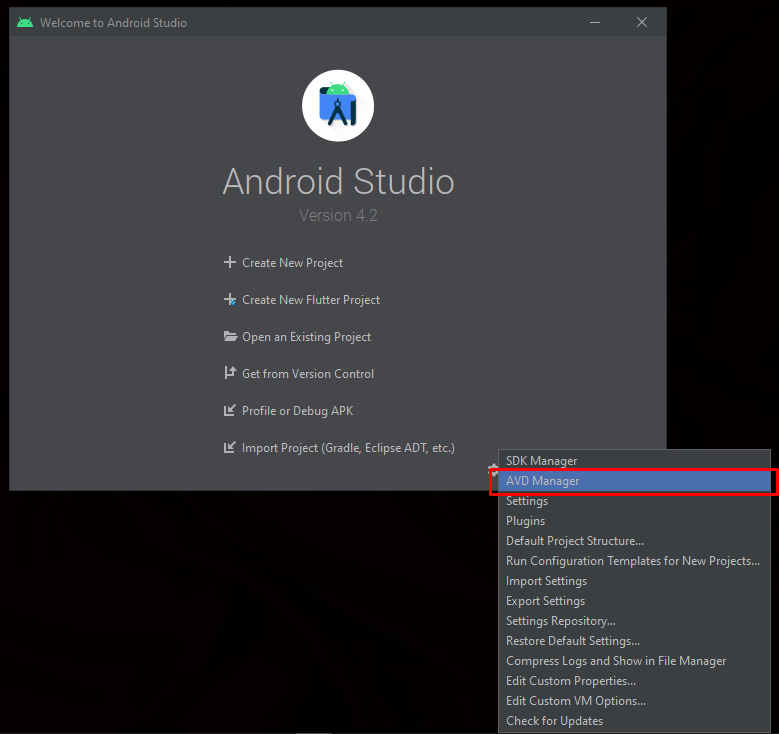Select Check for Updates
The height and width of the screenshot is (734, 779).
[634, 721]
